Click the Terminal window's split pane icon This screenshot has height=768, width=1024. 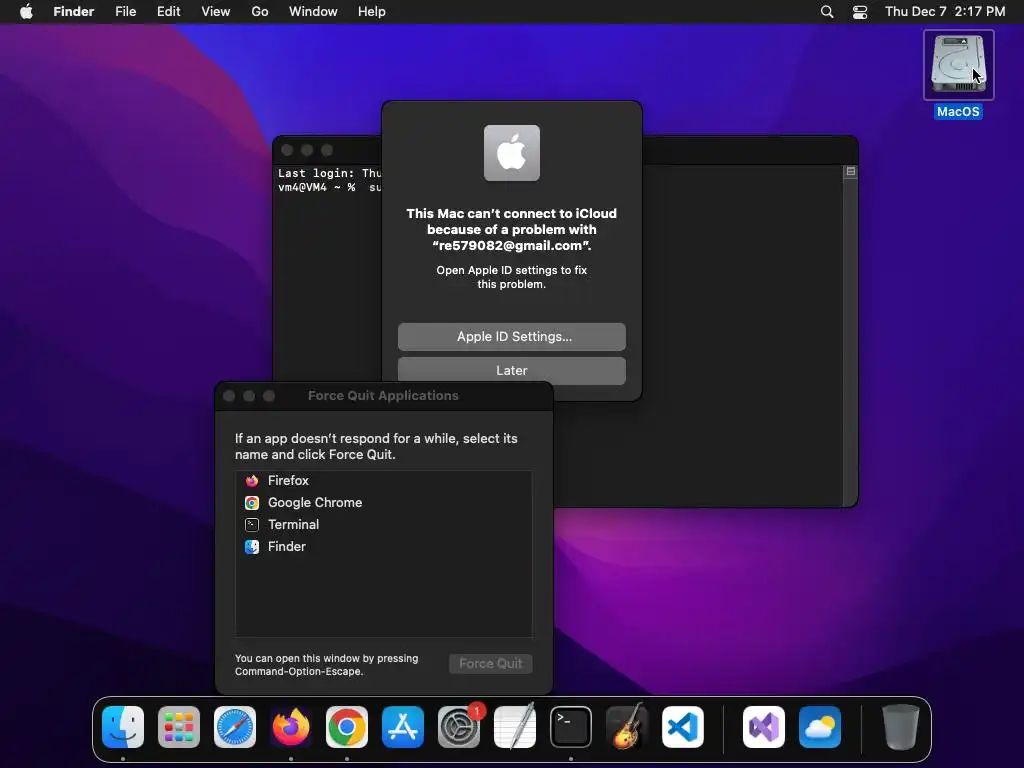850,172
